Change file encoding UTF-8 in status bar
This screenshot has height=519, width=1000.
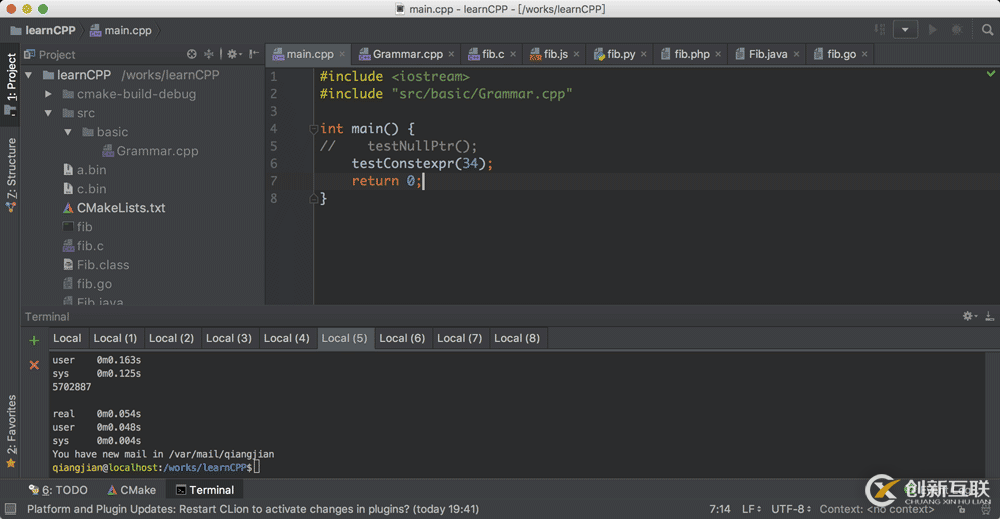[x=791, y=509]
